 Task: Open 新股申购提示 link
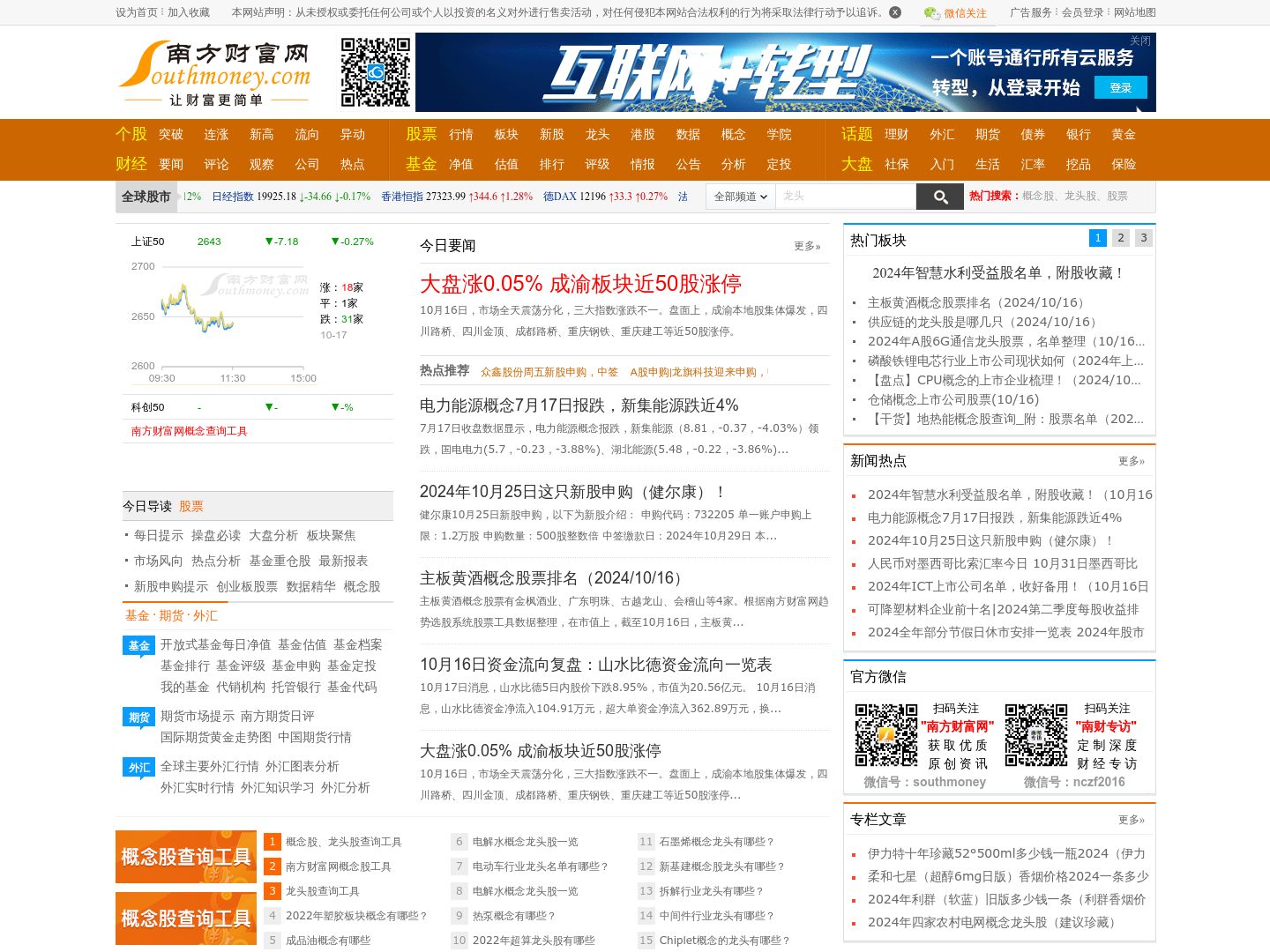171,587
